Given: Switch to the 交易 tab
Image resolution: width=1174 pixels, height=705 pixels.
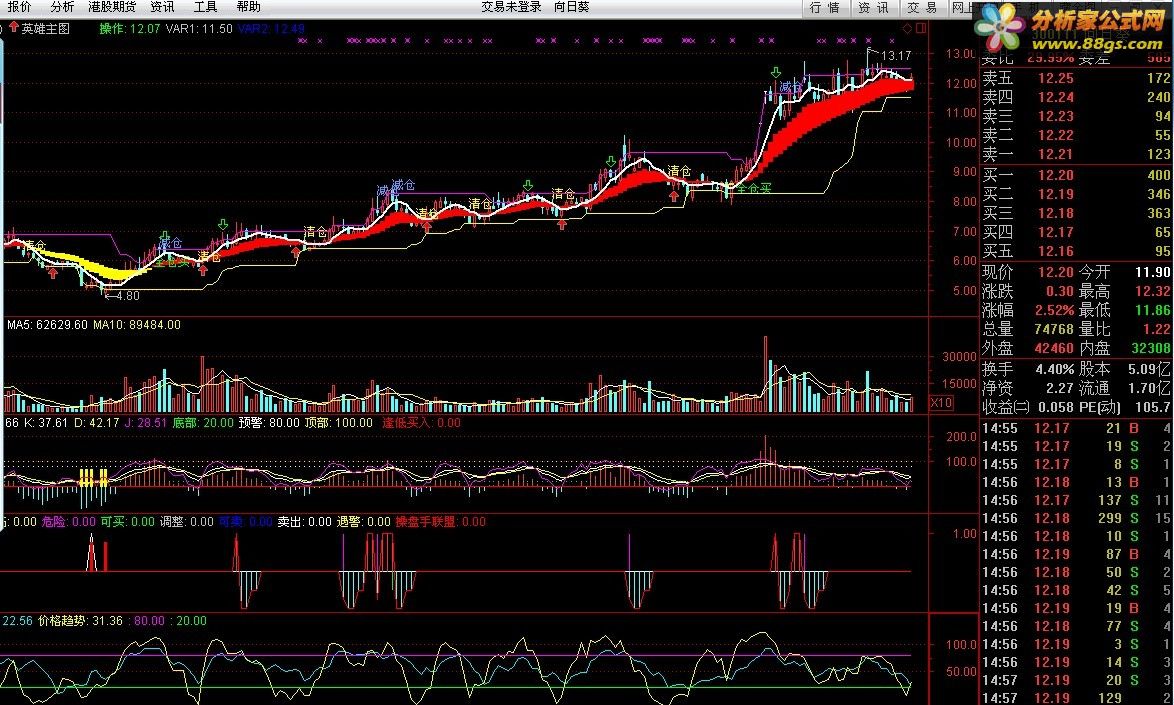Looking at the screenshot, I should tap(922, 7).
